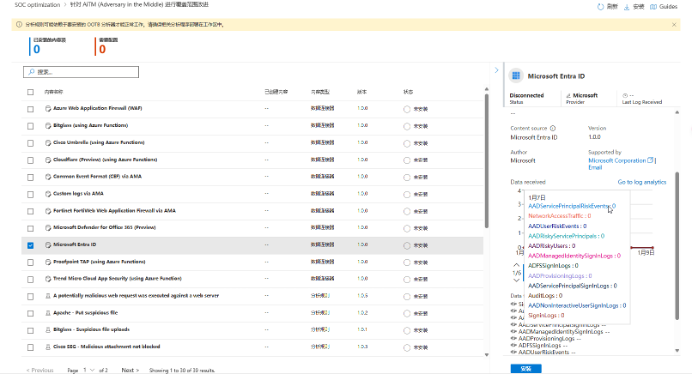695x375 pixels.
Task: Click rule icon beside potentially malicious web request
Action: tap(48, 296)
